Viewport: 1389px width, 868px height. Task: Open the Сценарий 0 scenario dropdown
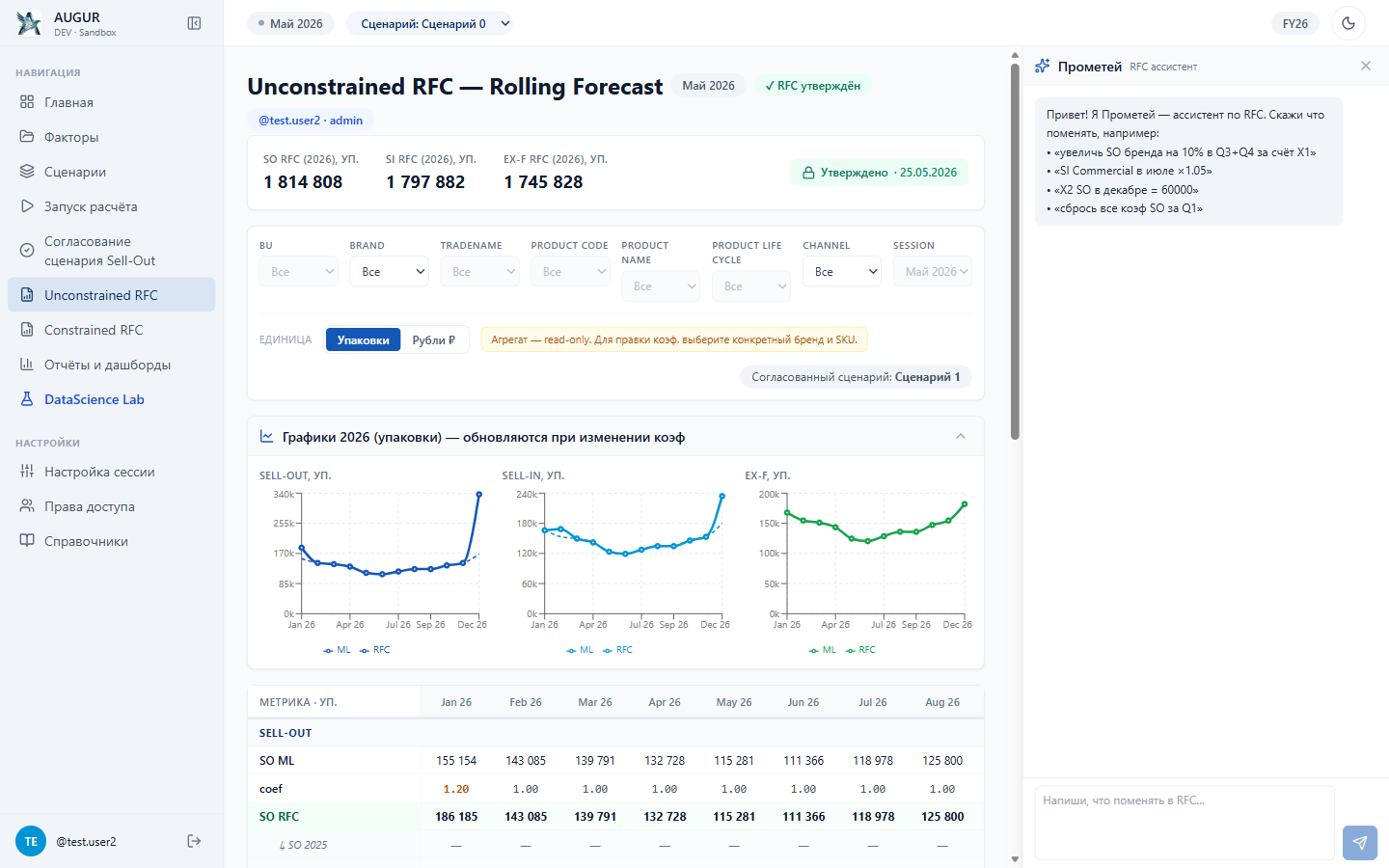(429, 23)
